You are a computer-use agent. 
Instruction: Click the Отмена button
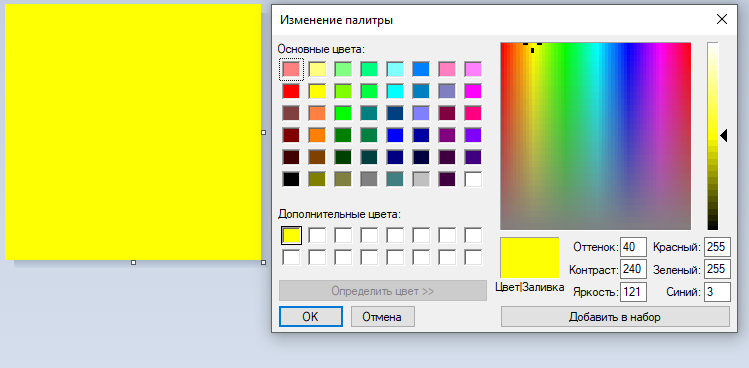383,317
